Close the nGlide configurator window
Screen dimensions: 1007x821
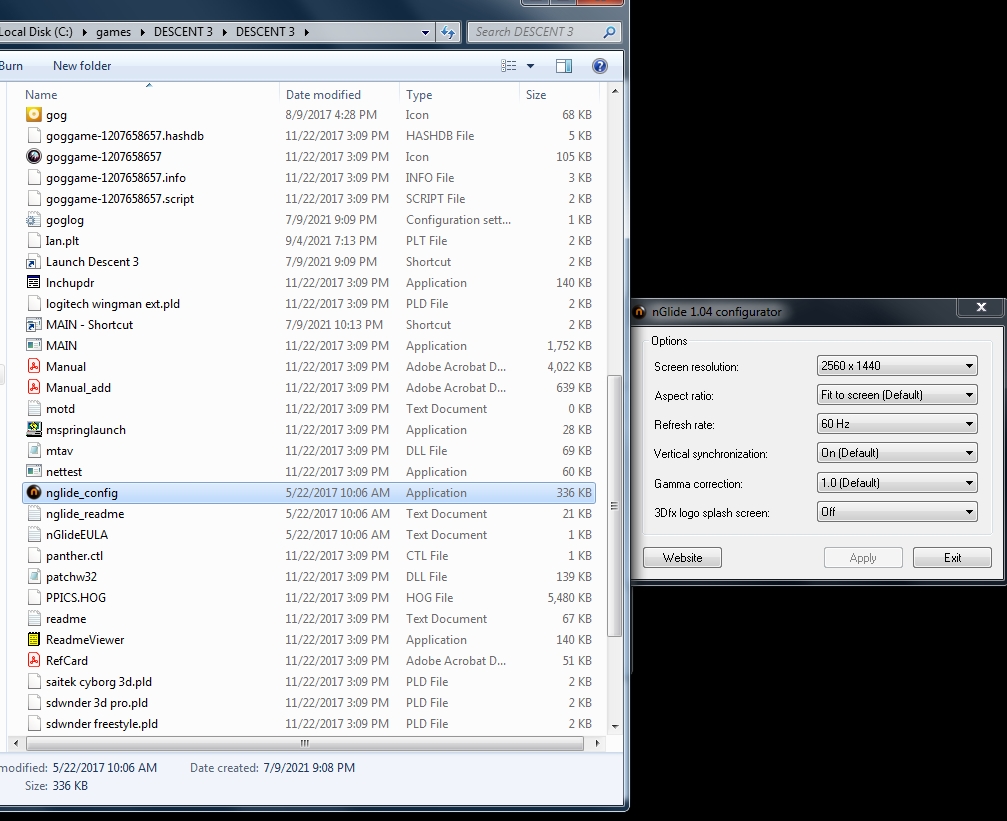981,307
